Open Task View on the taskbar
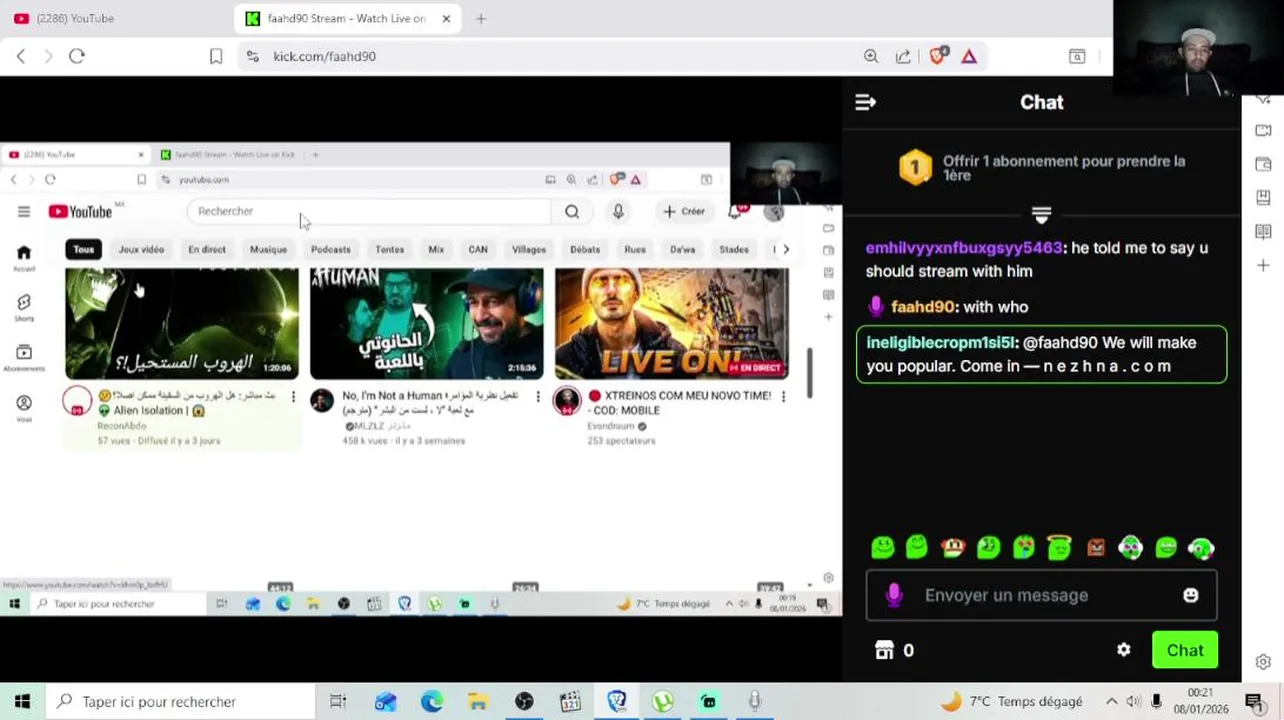The height and width of the screenshot is (720, 1284). tap(338, 702)
